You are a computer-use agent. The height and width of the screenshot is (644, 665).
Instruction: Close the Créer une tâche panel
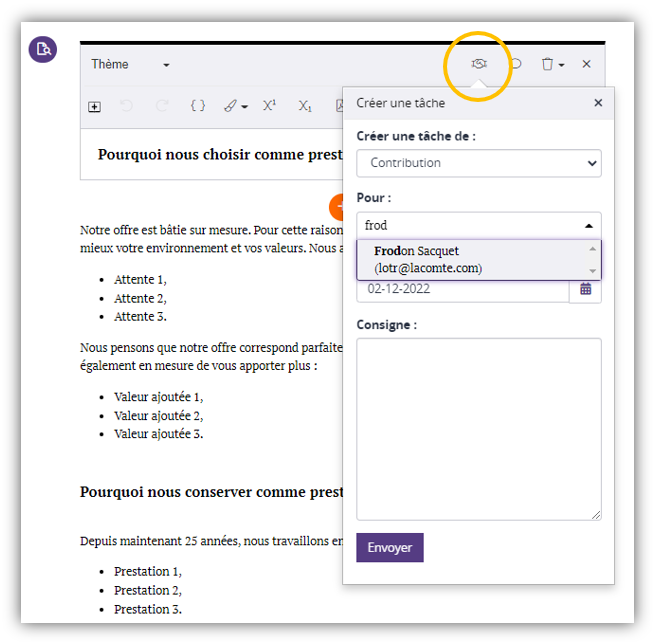[x=598, y=103]
